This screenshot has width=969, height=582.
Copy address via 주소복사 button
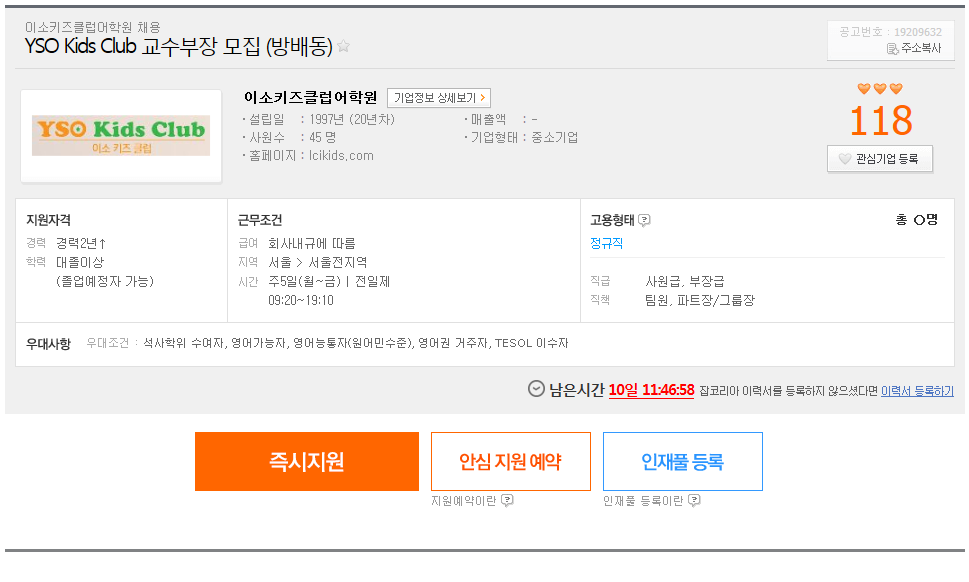(x=914, y=48)
